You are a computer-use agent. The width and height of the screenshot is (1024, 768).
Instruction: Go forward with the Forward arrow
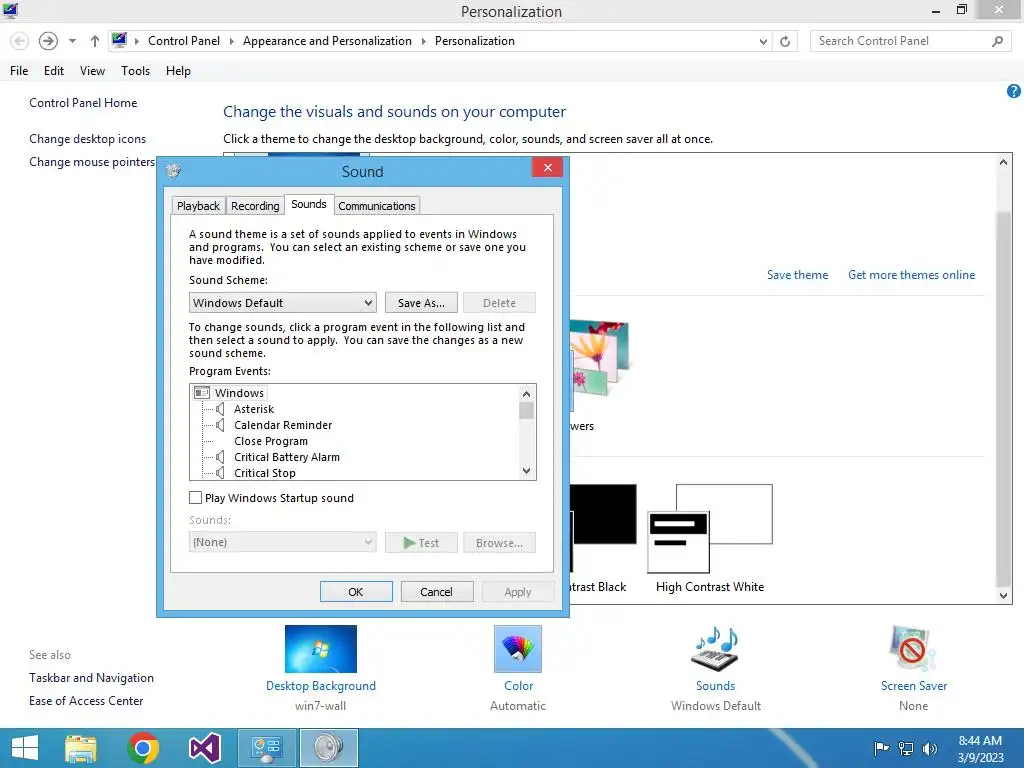click(x=48, y=41)
